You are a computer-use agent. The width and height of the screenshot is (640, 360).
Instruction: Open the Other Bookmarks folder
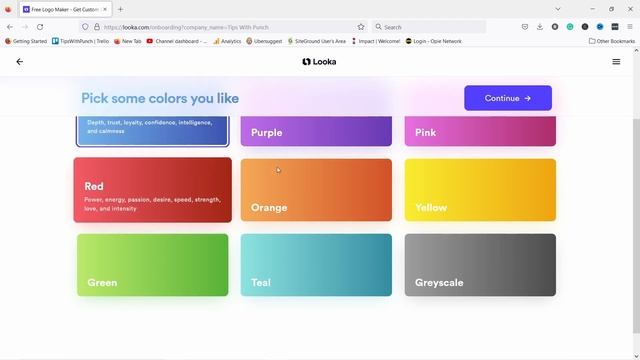[x=612, y=41]
